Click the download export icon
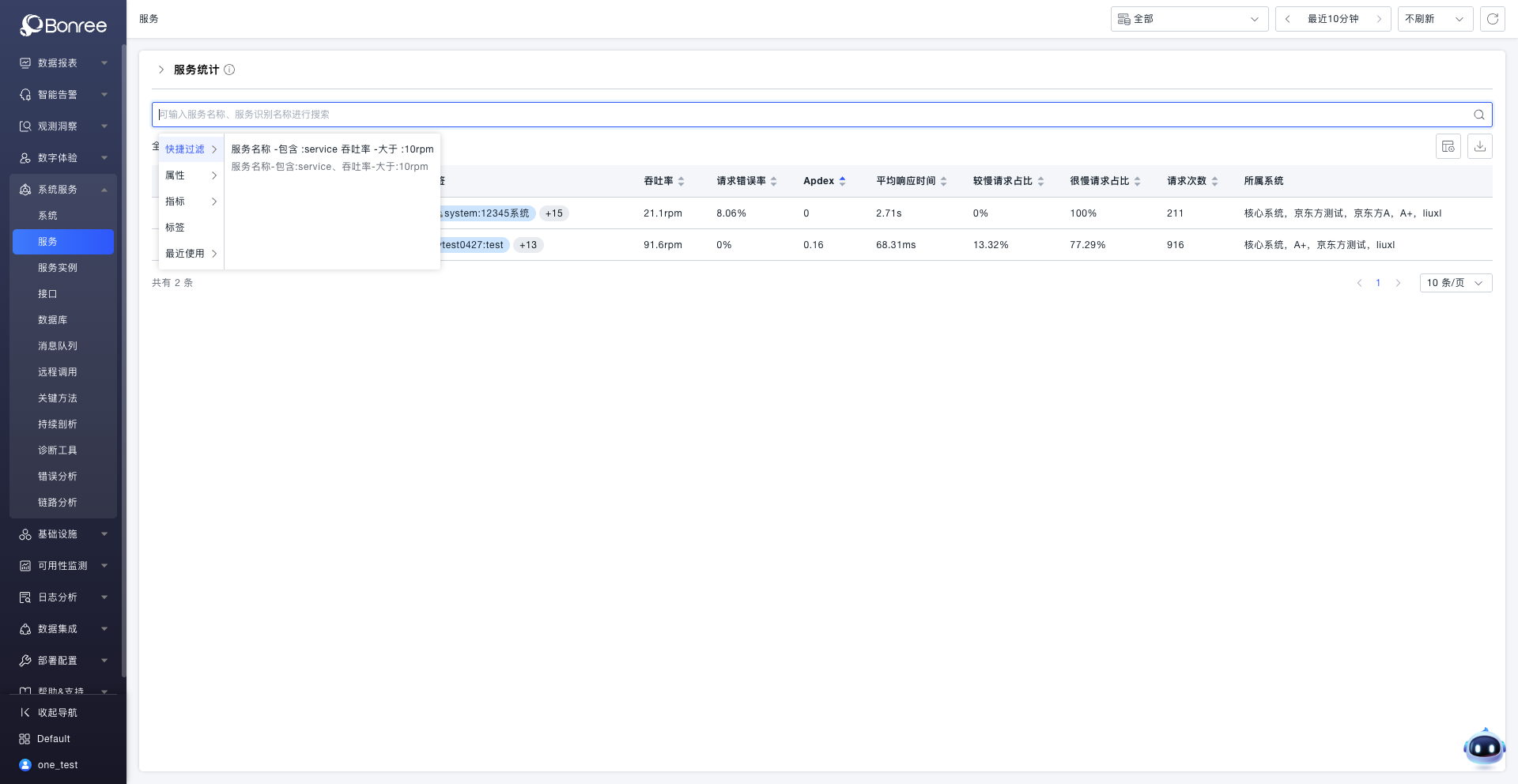The height and width of the screenshot is (784, 1518). (1479, 146)
